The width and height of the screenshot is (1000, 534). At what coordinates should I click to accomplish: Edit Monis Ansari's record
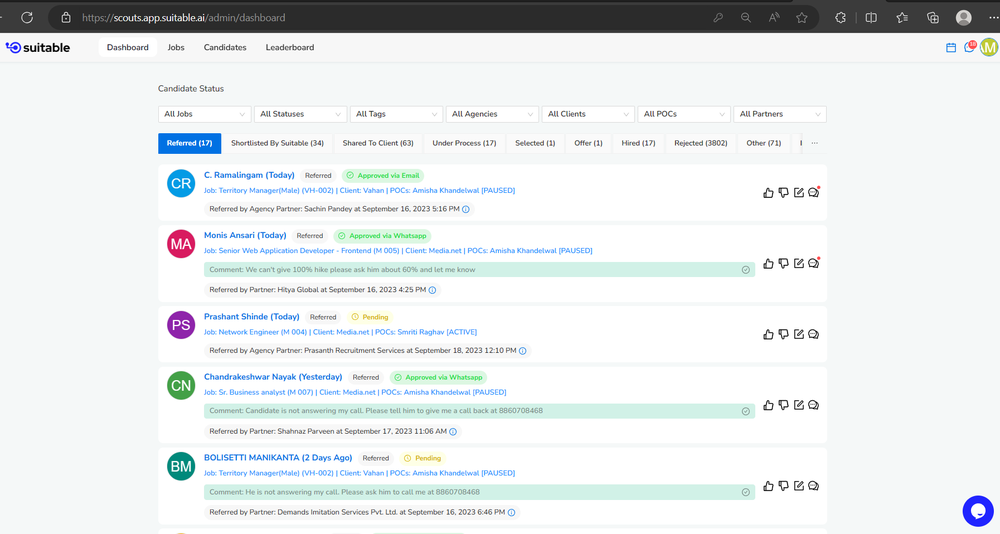[x=798, y=263]
